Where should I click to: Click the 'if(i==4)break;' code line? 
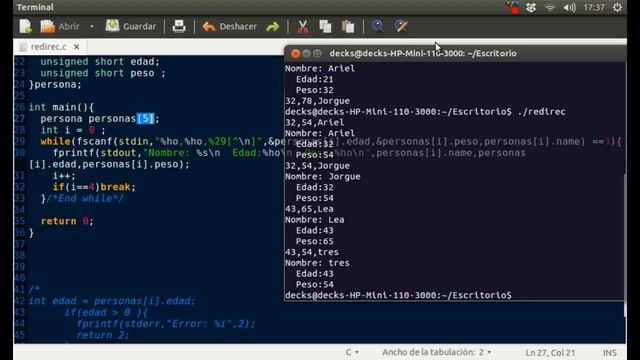[x=94, y=187]
